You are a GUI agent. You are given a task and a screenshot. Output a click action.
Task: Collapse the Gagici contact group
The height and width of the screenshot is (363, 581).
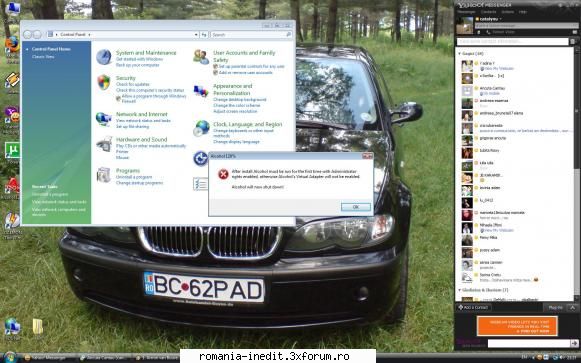(x=459, y=54)
